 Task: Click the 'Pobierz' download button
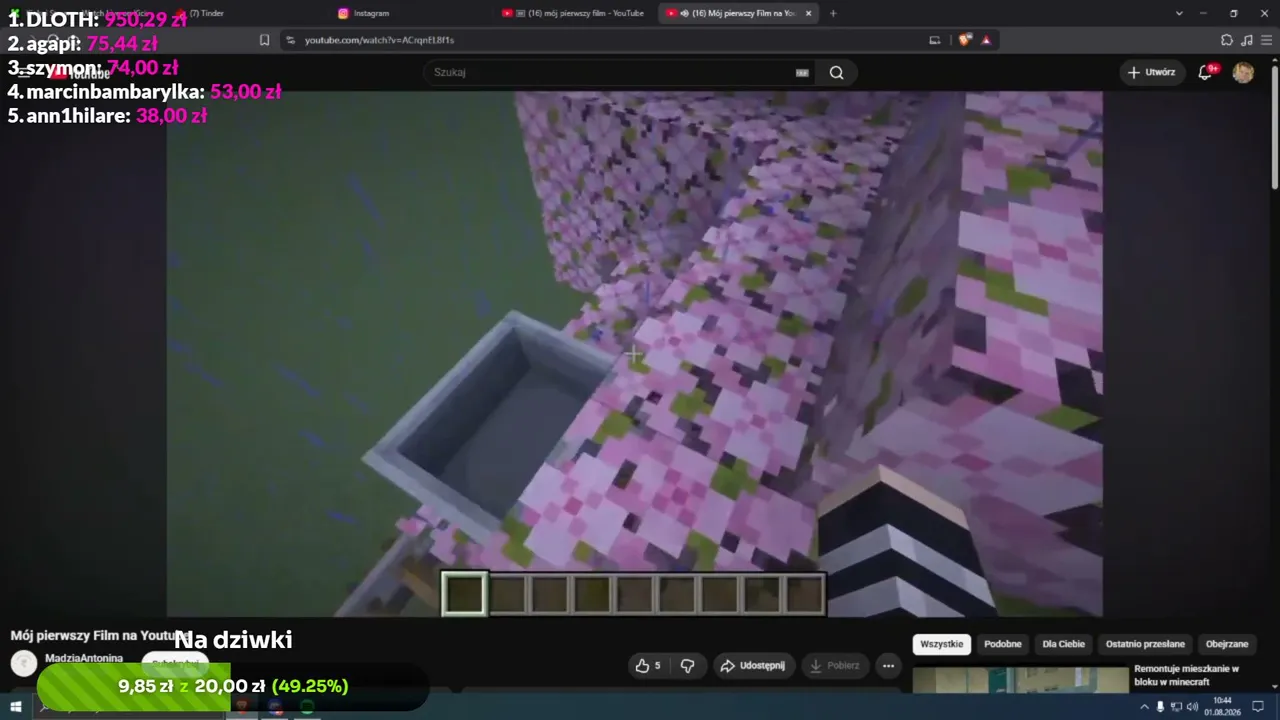click(834, 666)
